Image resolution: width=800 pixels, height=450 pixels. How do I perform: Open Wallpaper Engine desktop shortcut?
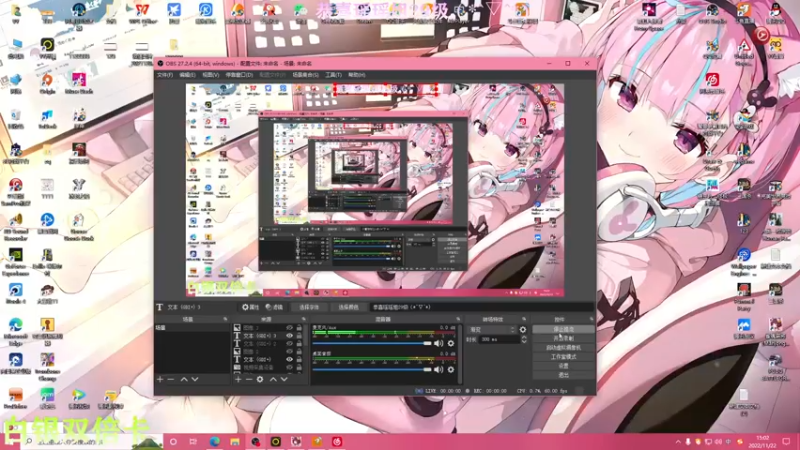point(743,262)
